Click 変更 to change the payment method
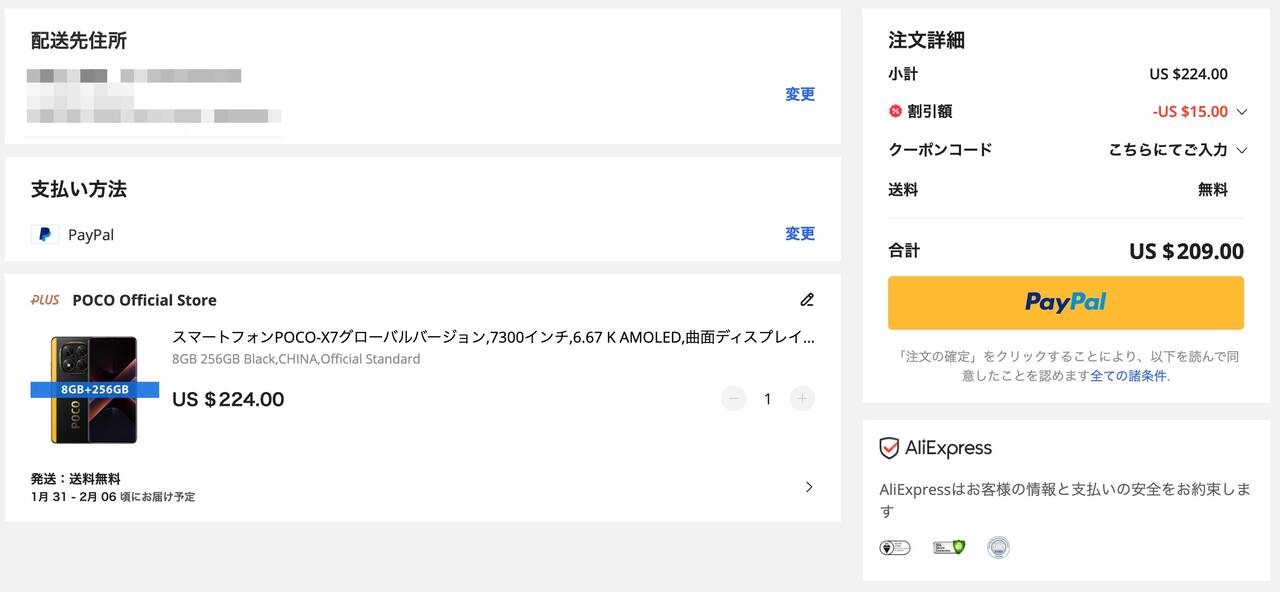The width and height of the screenshot is (1280, 592). 800,234
